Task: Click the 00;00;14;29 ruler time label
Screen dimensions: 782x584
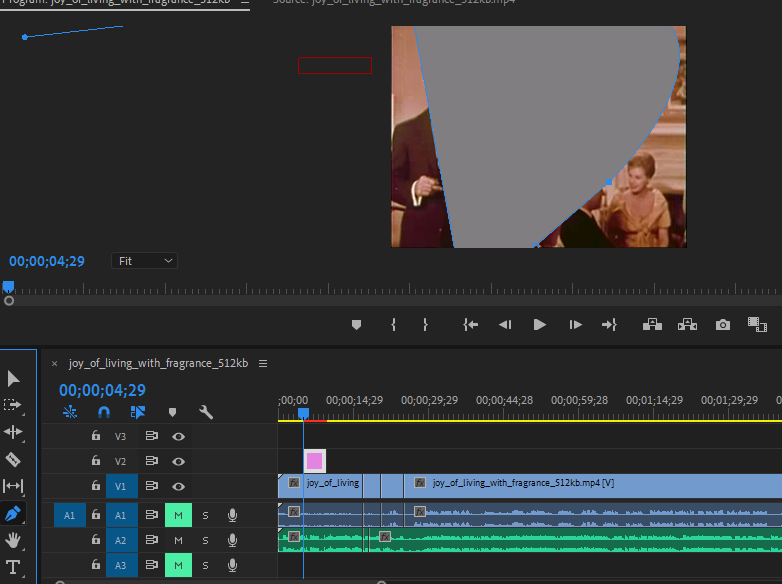Action: click(354, 400)
